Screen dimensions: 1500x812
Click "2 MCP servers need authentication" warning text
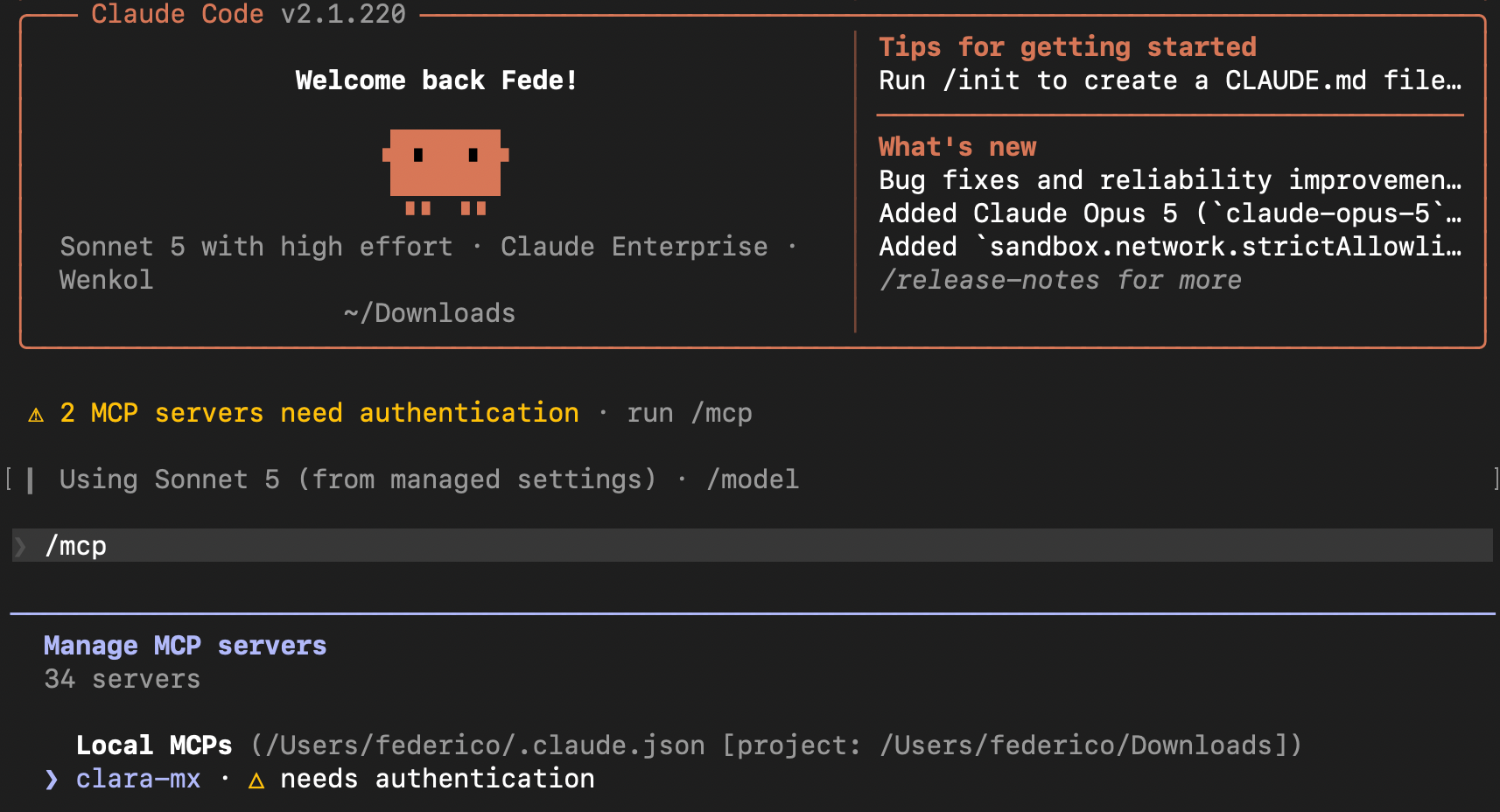point(319,413)
